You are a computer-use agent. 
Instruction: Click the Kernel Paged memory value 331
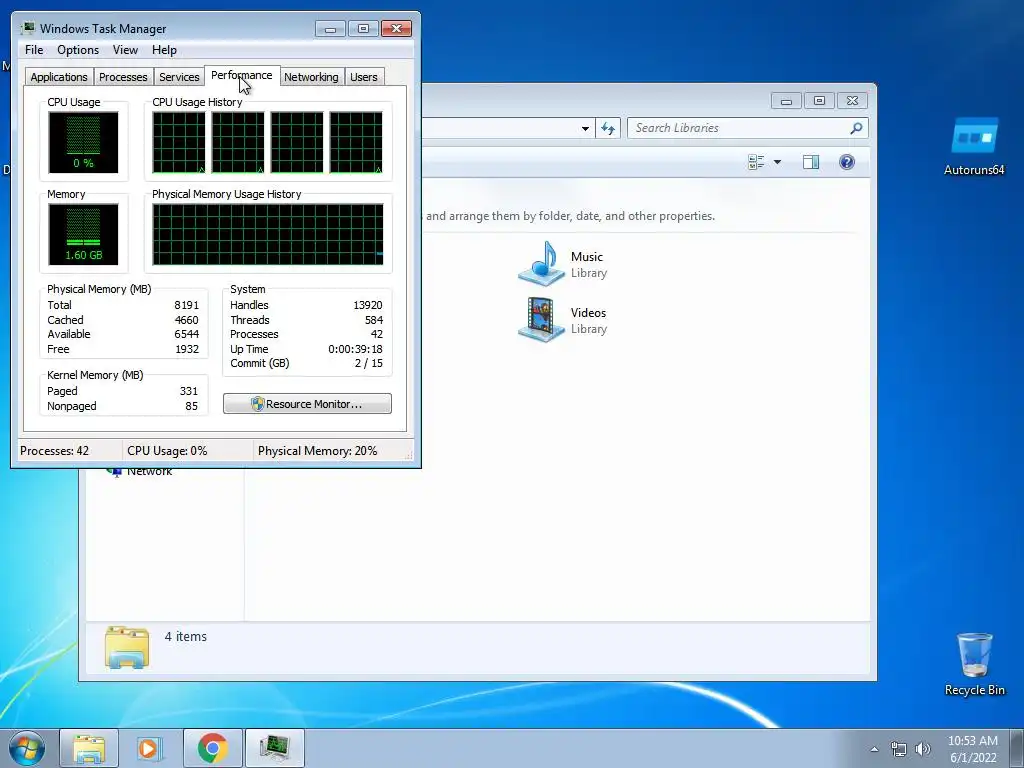[x=189, y=391]
